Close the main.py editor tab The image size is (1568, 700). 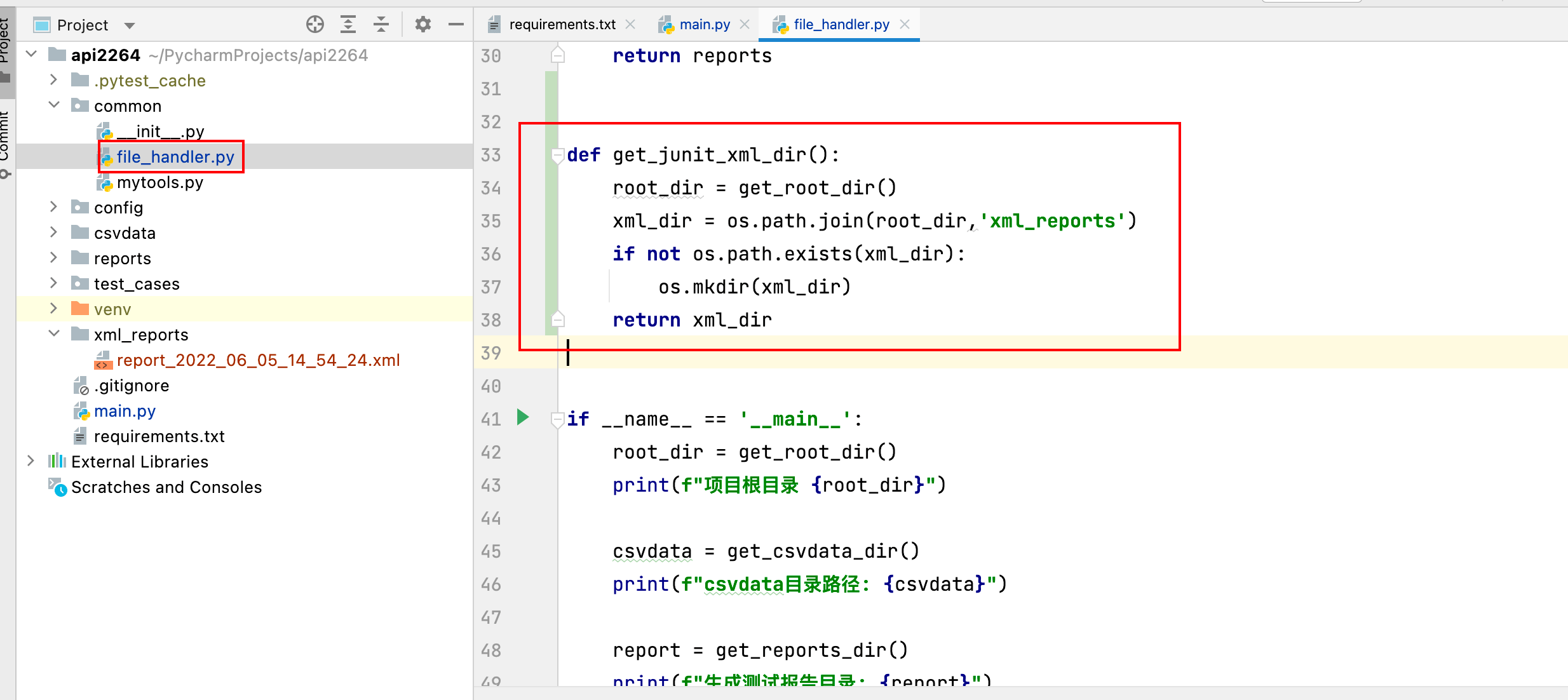(x=745, y=24)
